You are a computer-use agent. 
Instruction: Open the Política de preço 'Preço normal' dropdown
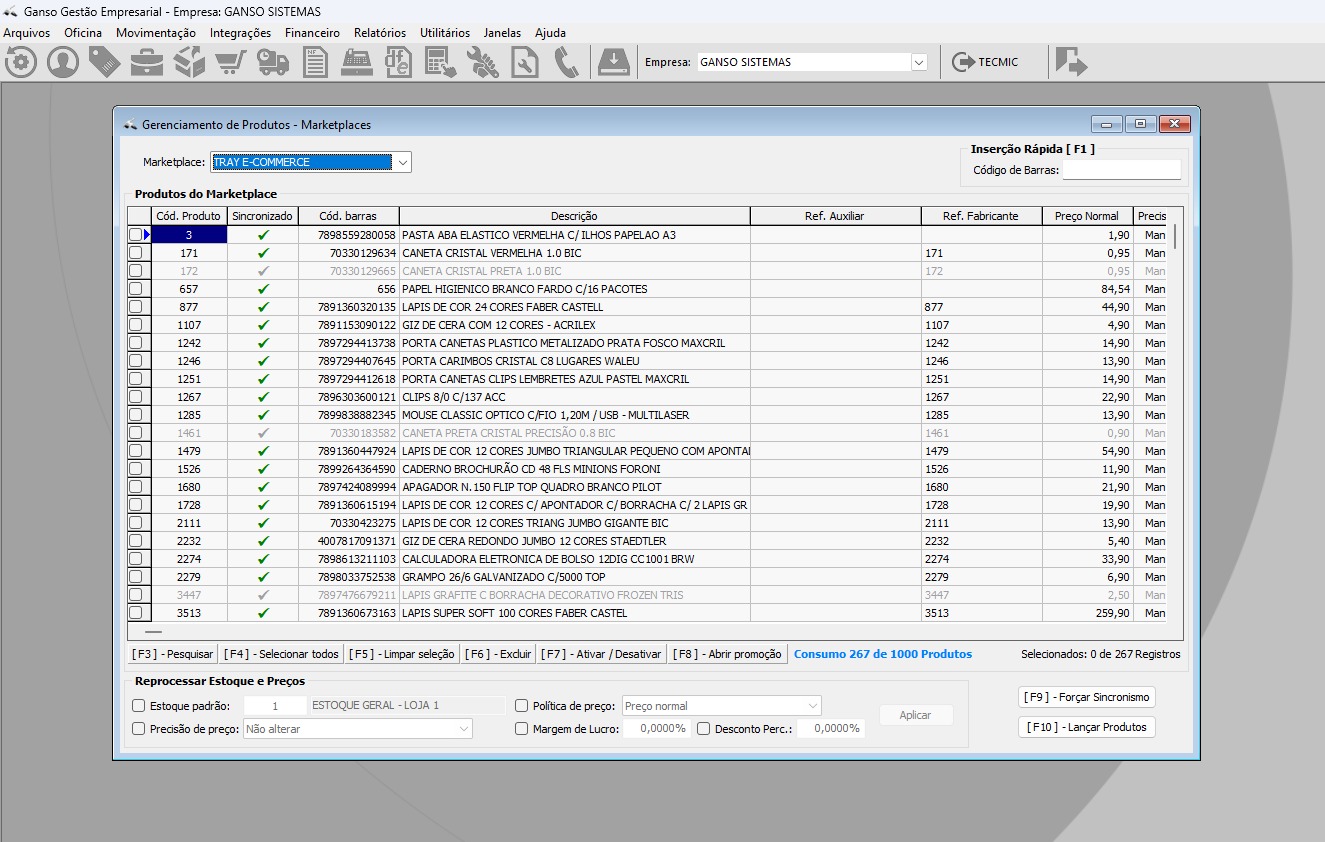(722, 706)
